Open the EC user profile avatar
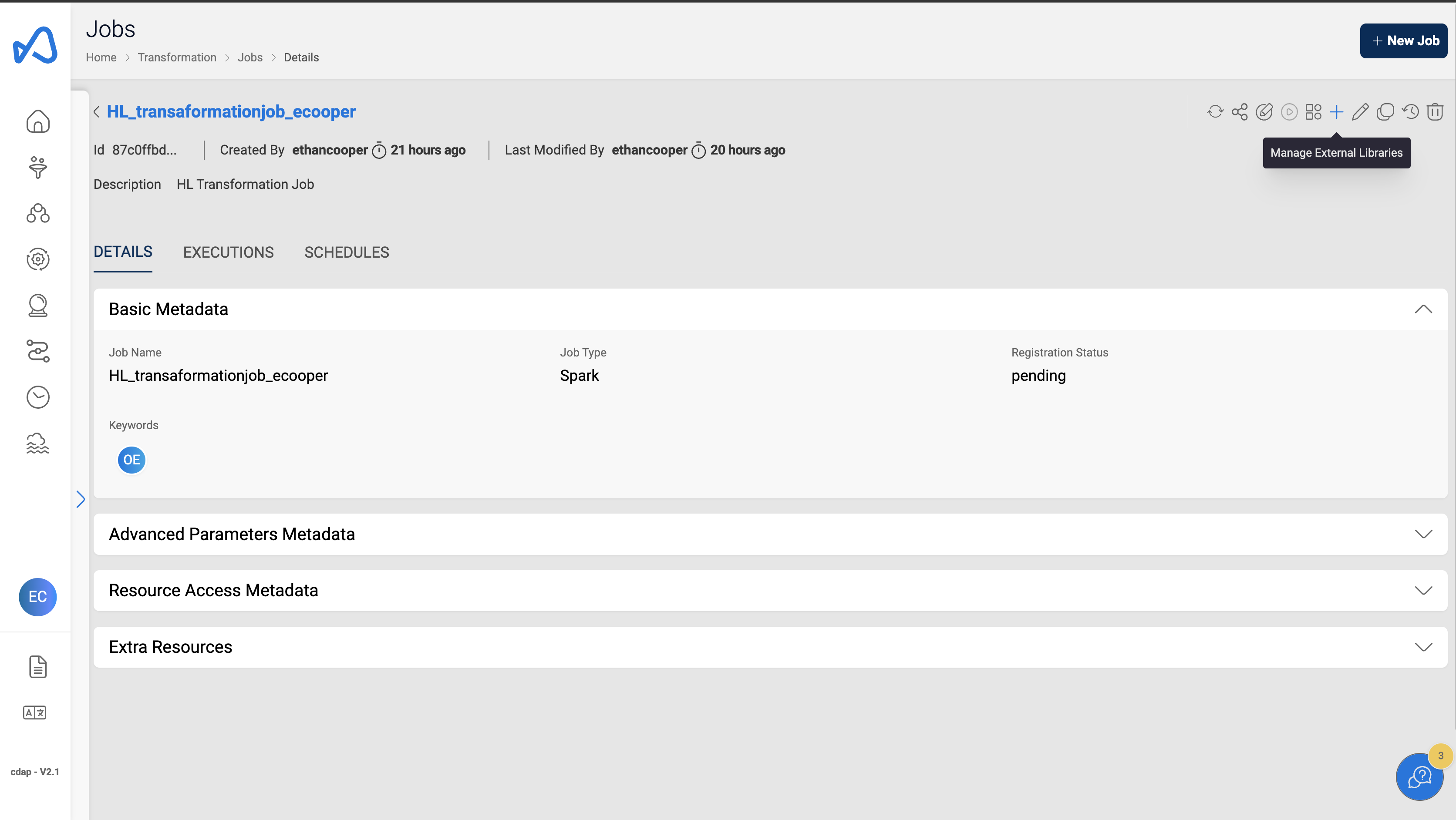Image resolution: width=1456 pixels, height=820 pixels. click(38, 597)
